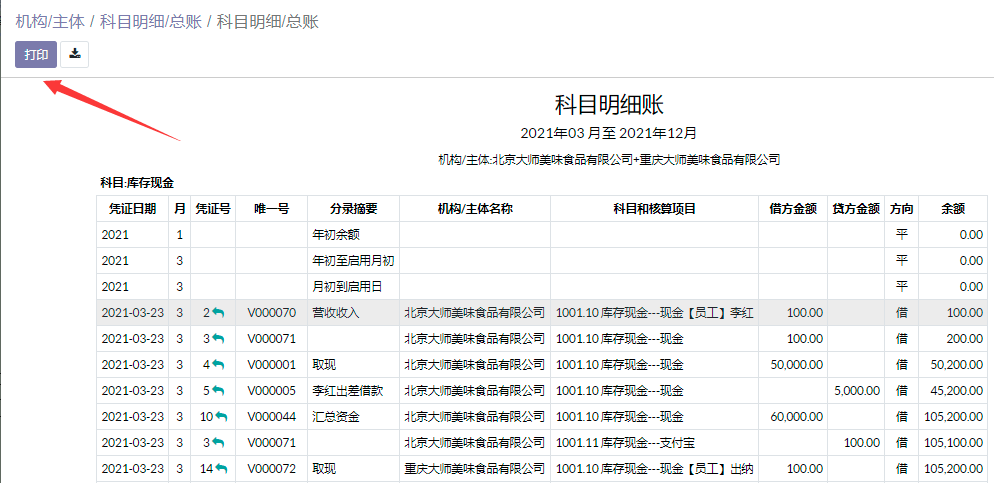The height and width of the screenshot is (483, 994).
Task: Click unique number V000044
Action: (x=271, y=416)
